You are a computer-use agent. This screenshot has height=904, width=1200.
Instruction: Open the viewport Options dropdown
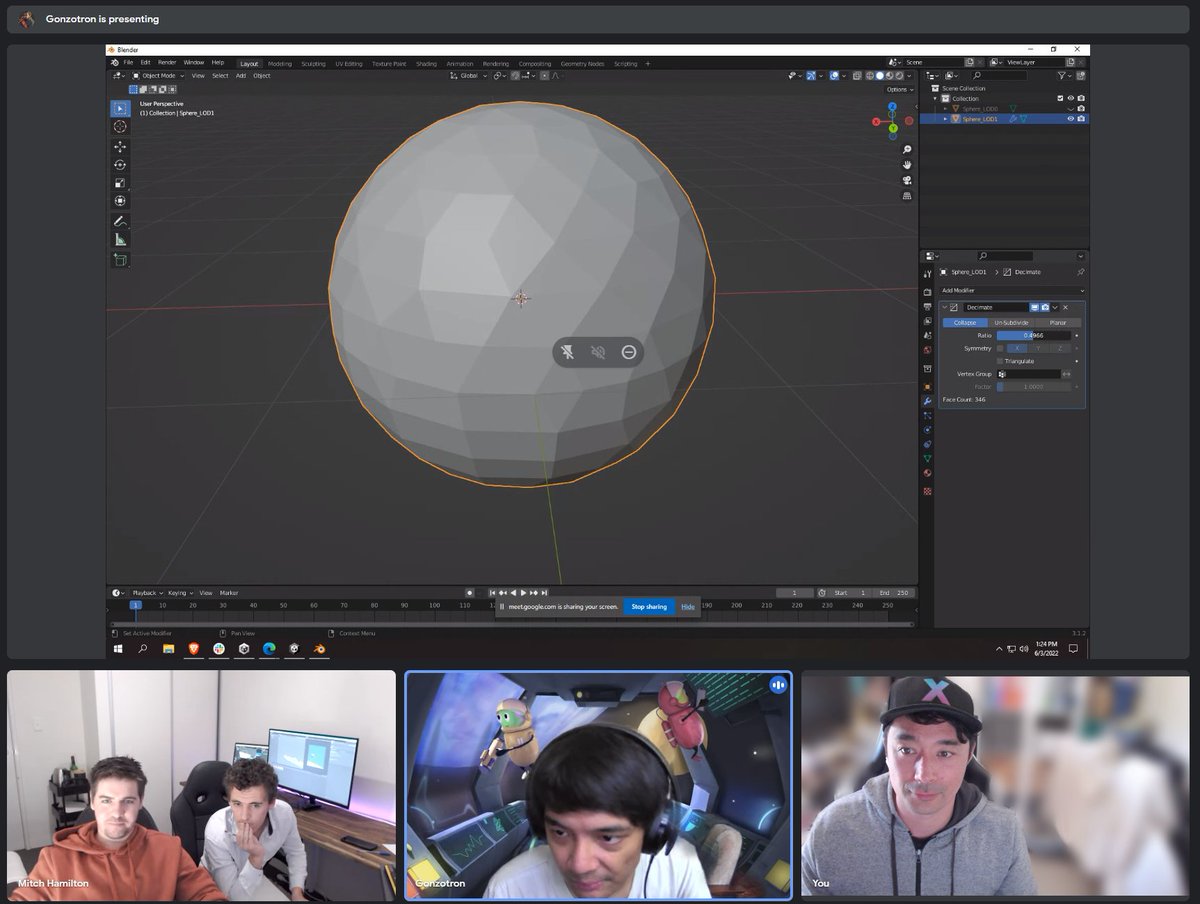click(900, 89)
